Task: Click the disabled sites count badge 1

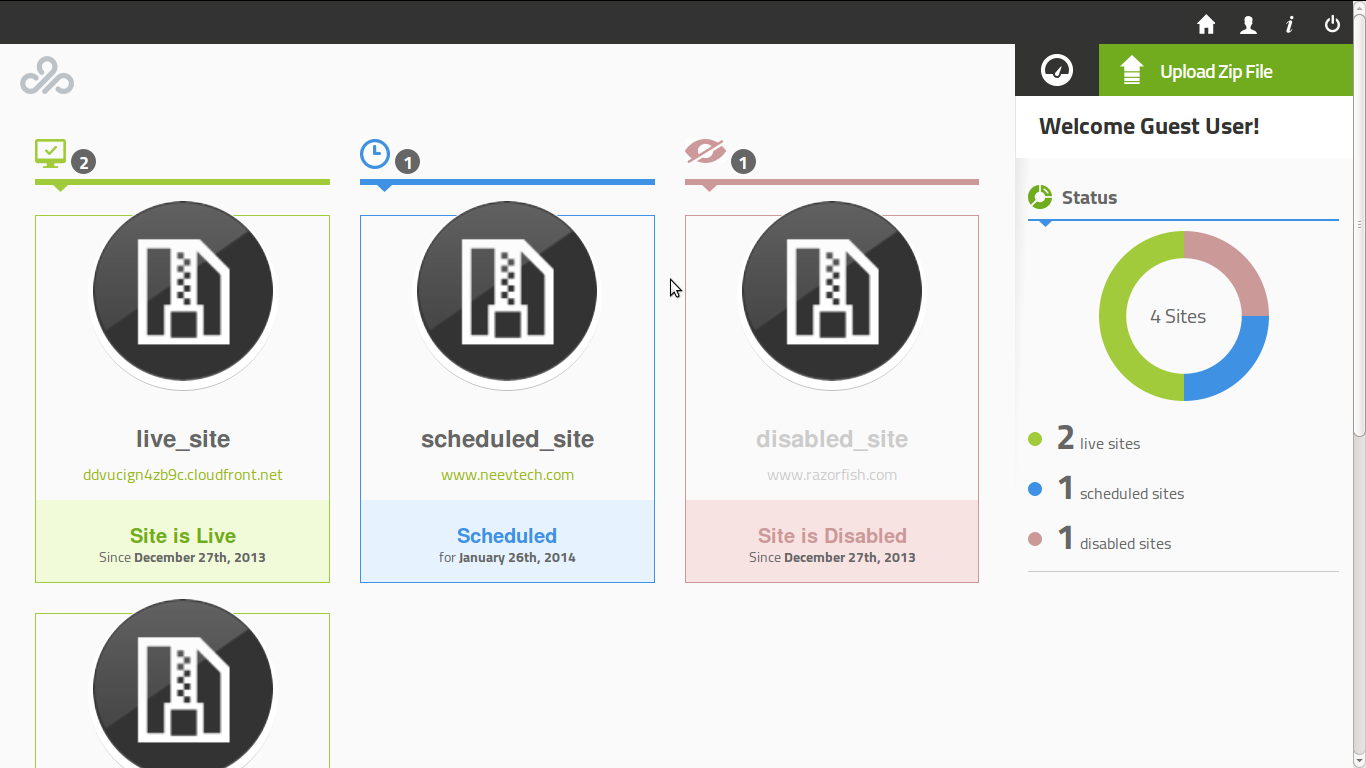Action: (743, 162)
